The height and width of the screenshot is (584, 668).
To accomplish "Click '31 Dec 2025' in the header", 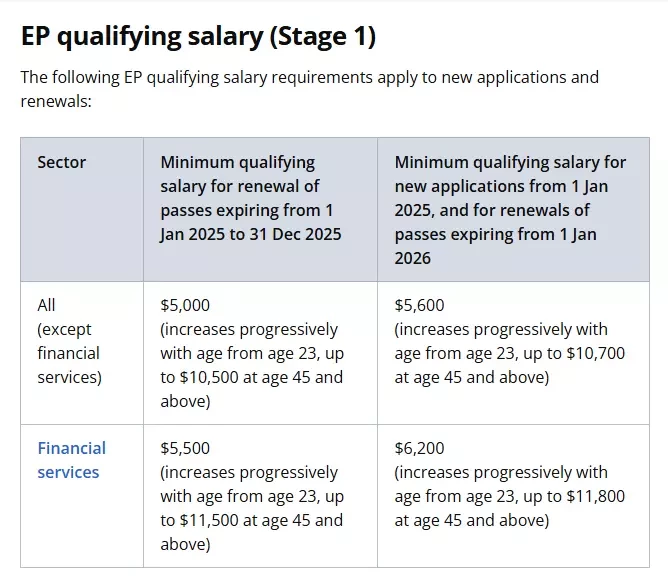I will pyautogui.click(x=295, y=234).
